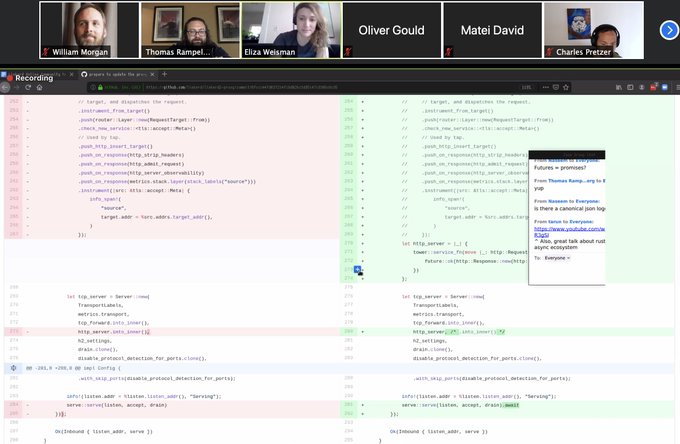Click the page zoom level indicator
680x444 pixels.
(526, 88)
